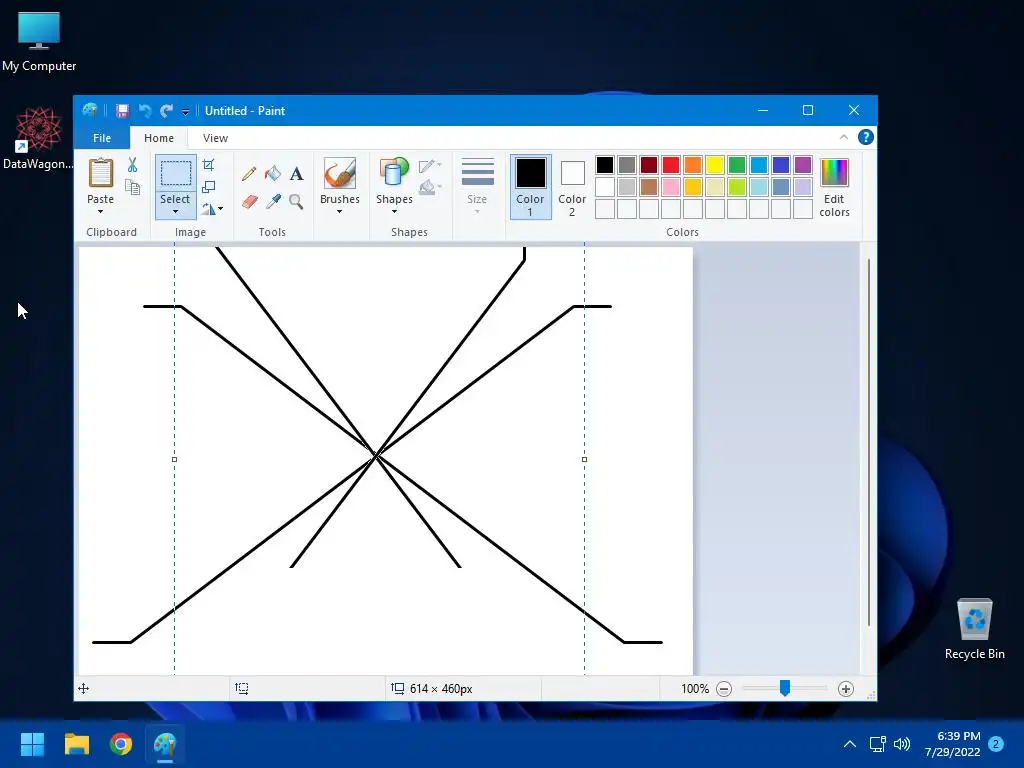This screenshot has width=1024, height=768.
Task: Open Paint Help question mark icon
Action: 866,137
